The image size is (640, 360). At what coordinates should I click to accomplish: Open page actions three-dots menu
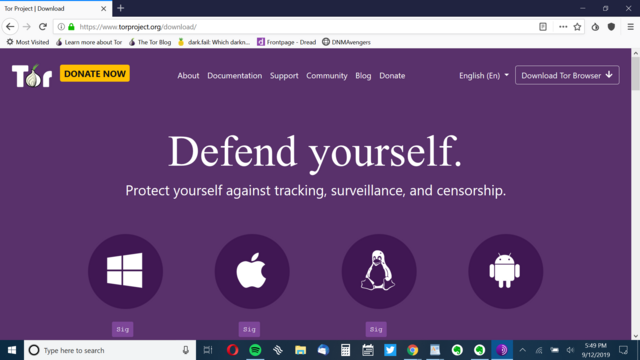click(x=563, y=27)
